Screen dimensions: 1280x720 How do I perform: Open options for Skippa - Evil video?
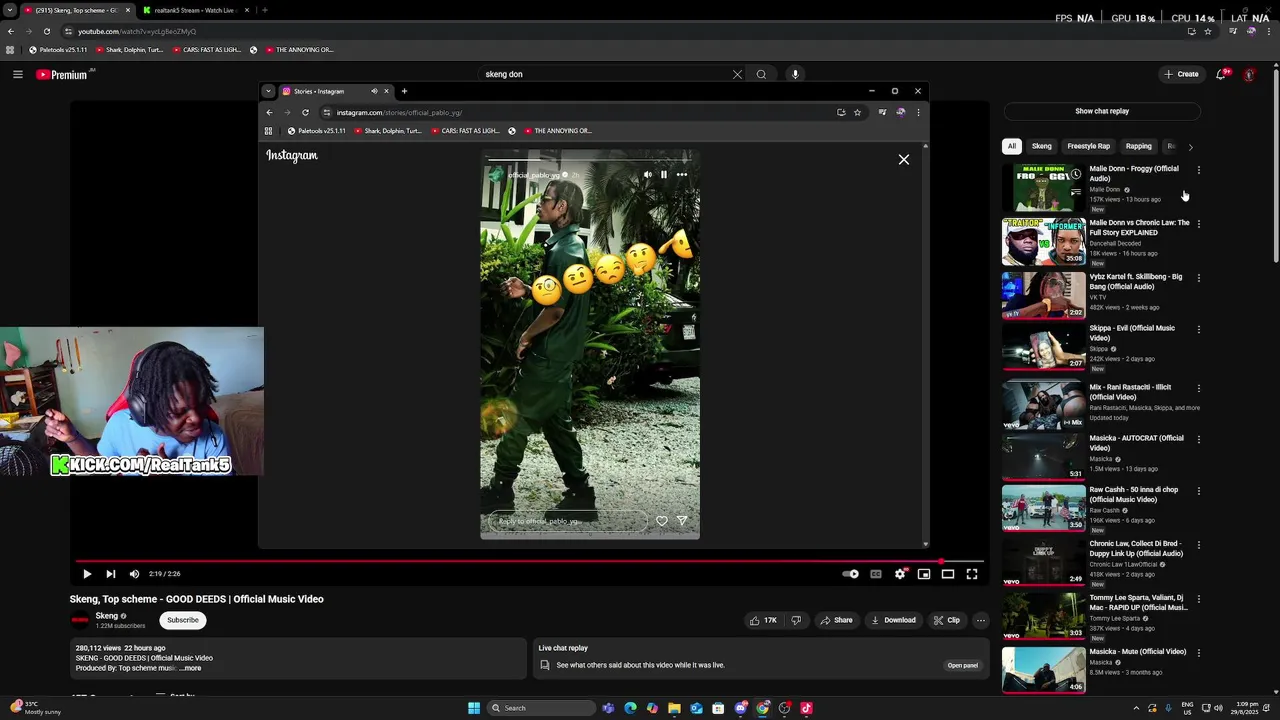click(x=1199, y=329)
